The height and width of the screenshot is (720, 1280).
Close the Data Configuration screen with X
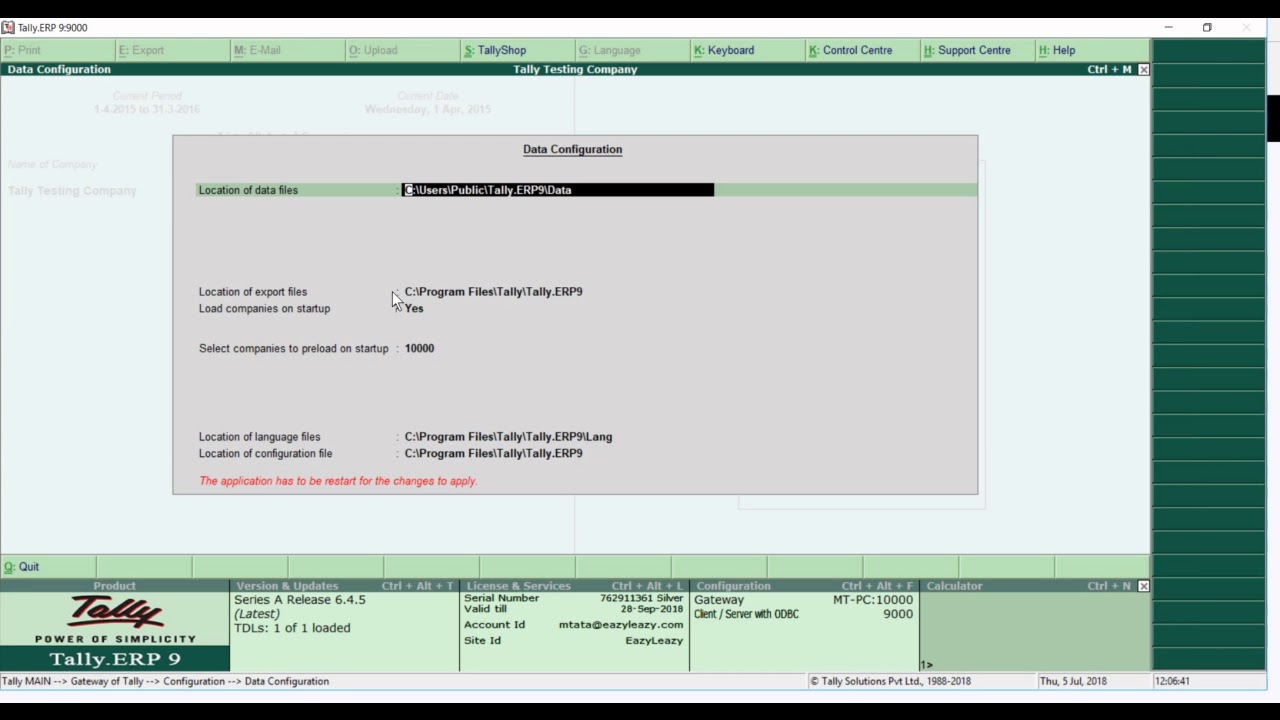(1143, 70)
